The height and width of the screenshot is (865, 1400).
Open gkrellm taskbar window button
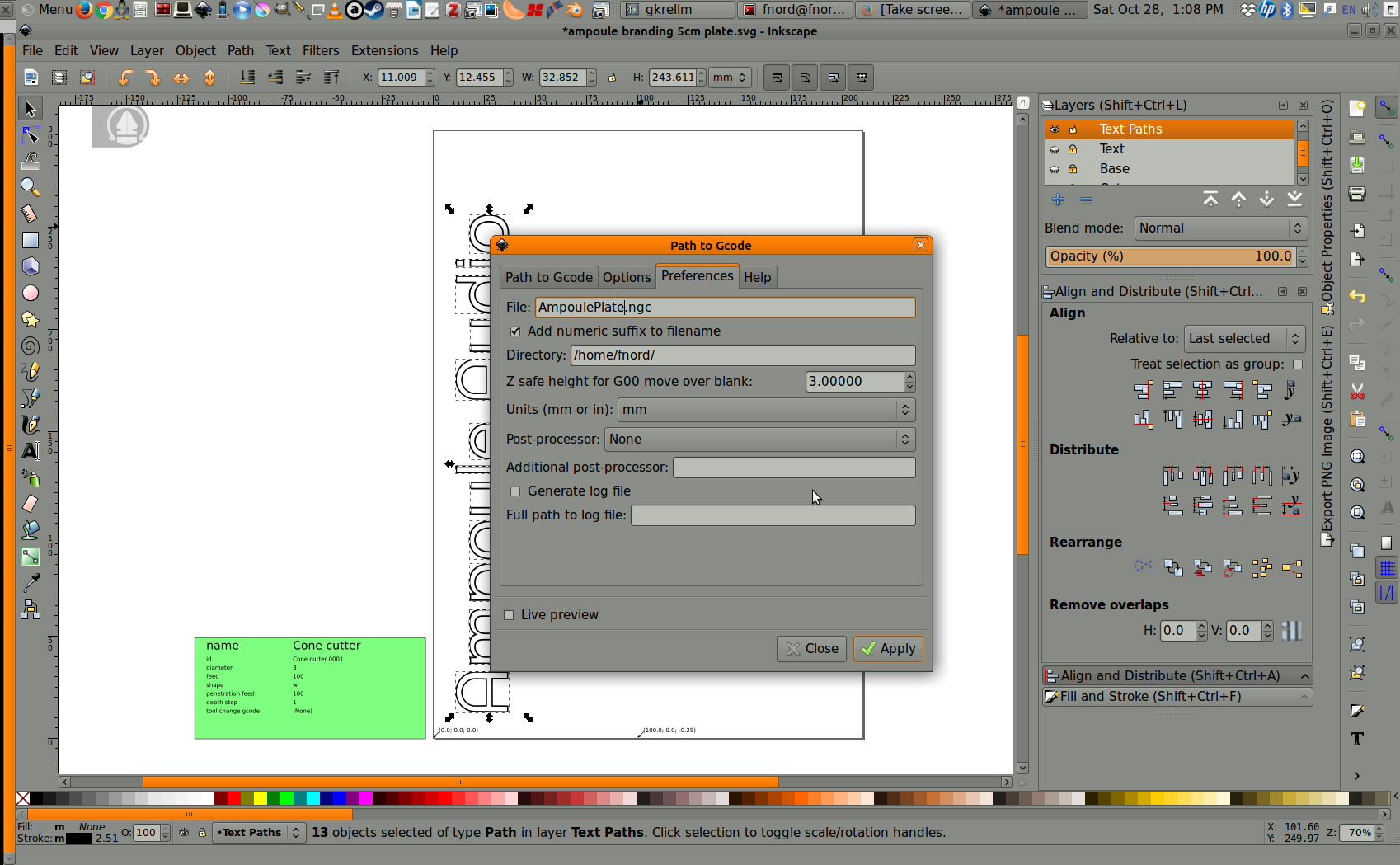coord(678,10)
